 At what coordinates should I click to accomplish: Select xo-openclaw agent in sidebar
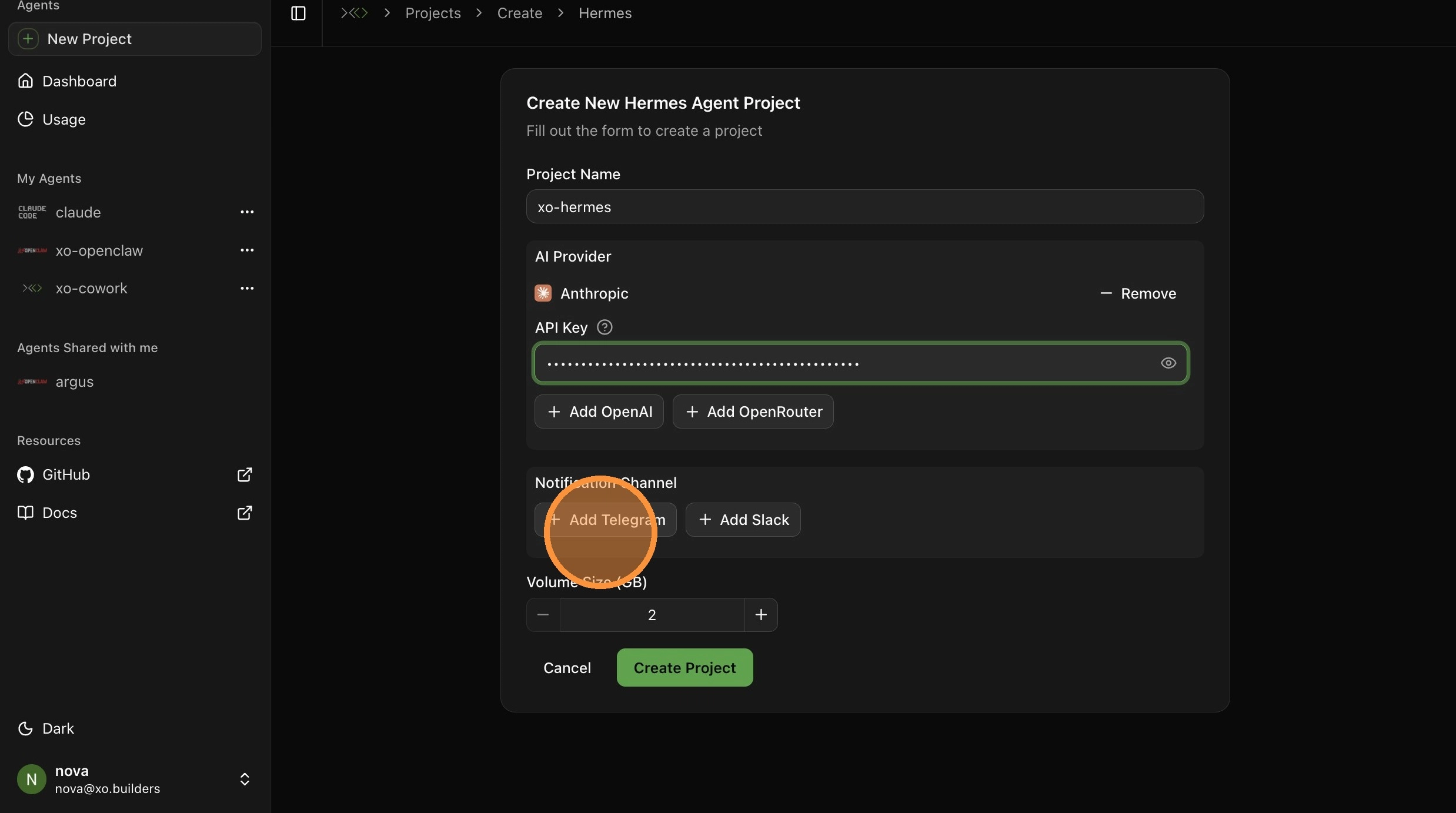(99, 250)
